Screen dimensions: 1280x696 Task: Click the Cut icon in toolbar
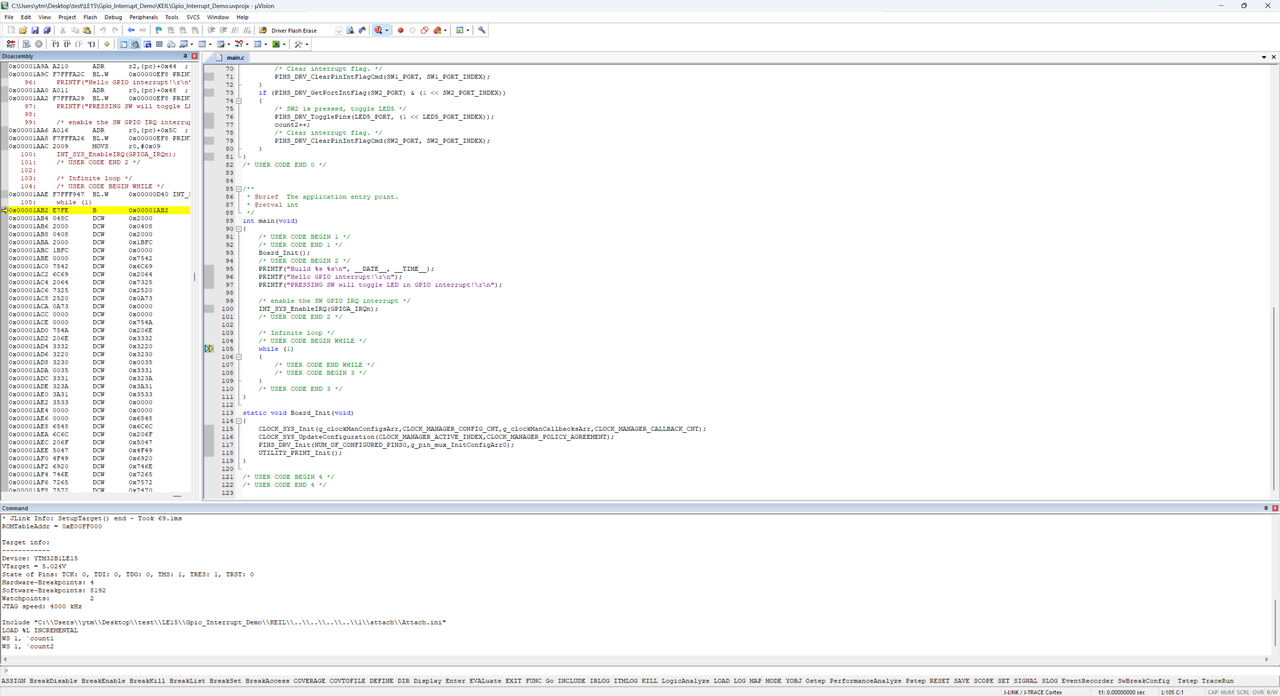[x=62, y=30]
